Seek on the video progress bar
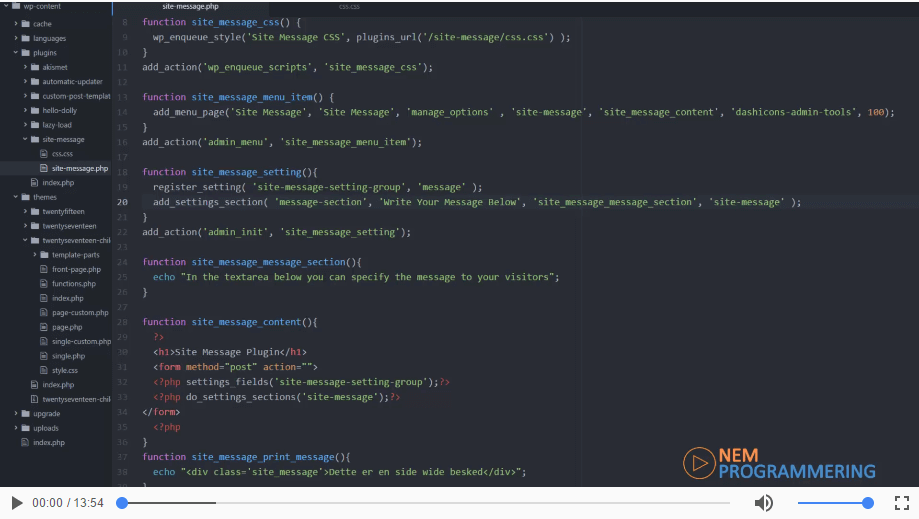The width and height of the screenshot is (919, 519). point(426,503)
